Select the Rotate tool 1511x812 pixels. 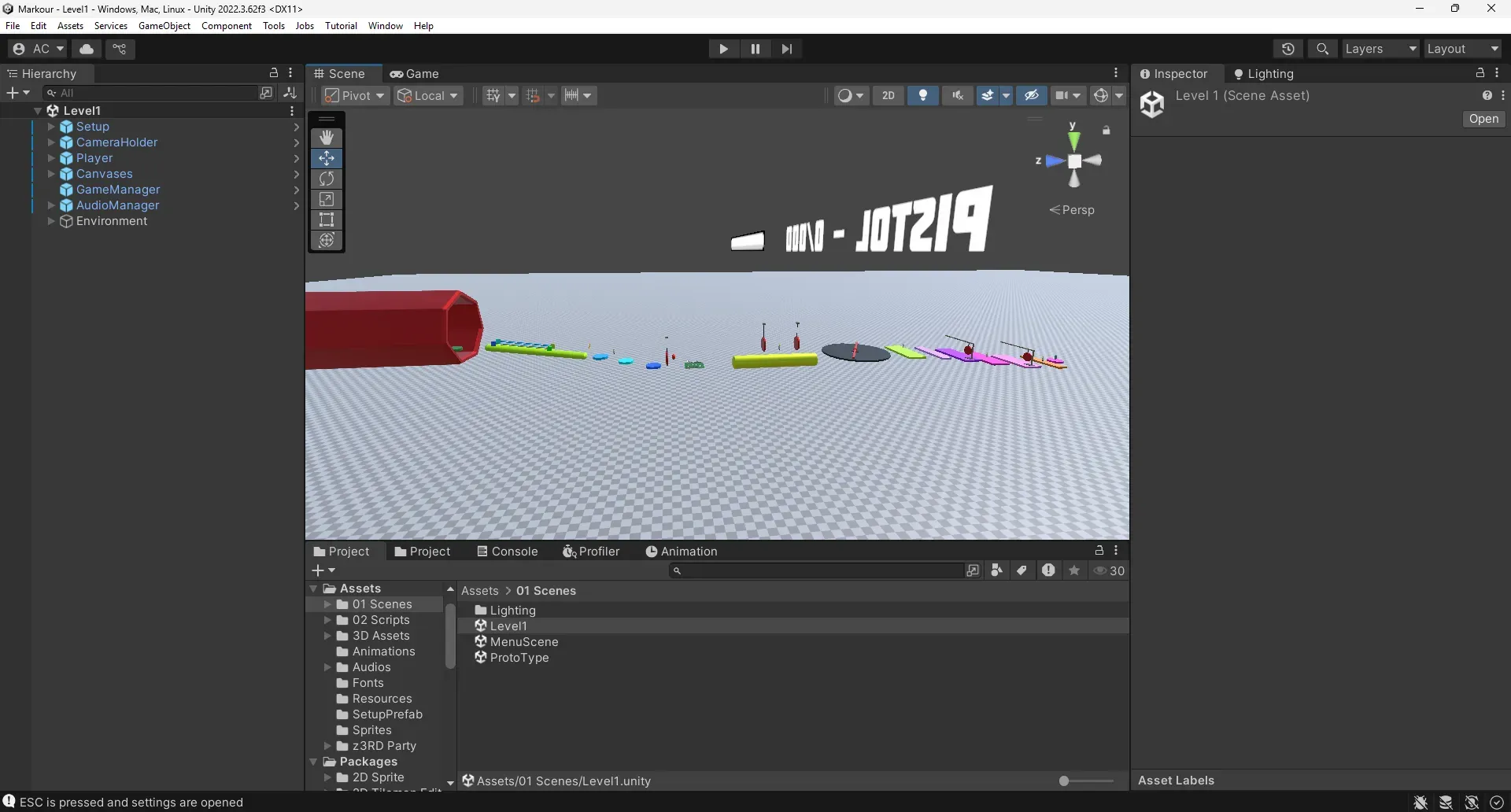(327, 179)
